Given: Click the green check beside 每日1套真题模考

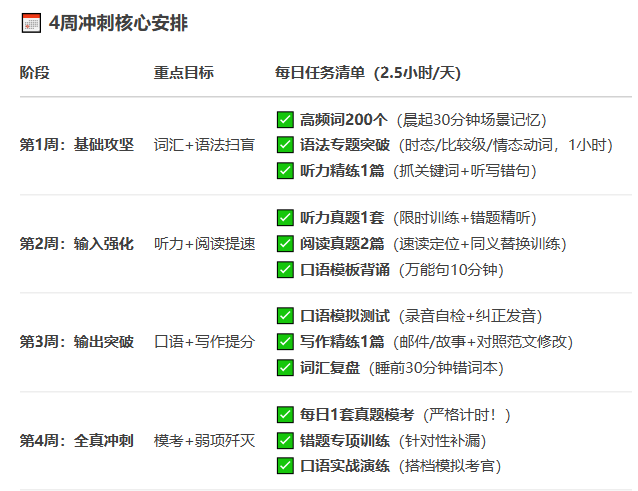Looking at the screenshot, I should [x=285, y=415].
